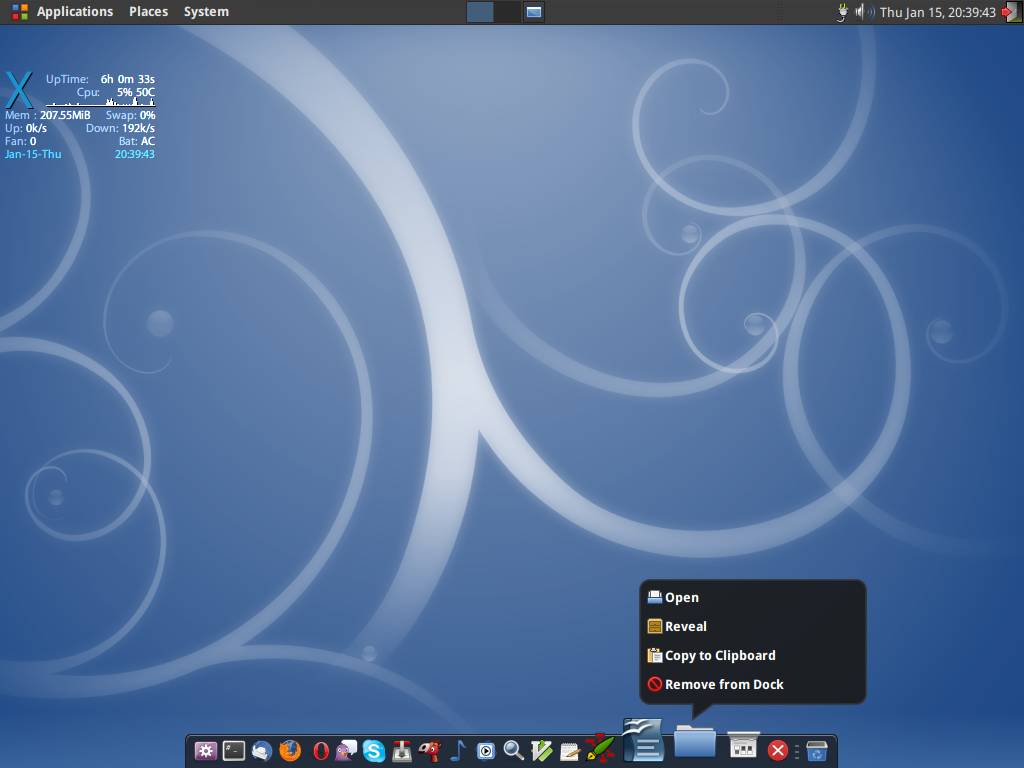Click the red X circle icon in dock
This screenshot has height=768, width=1024.
pyautogui.click(x=778, y=751)
